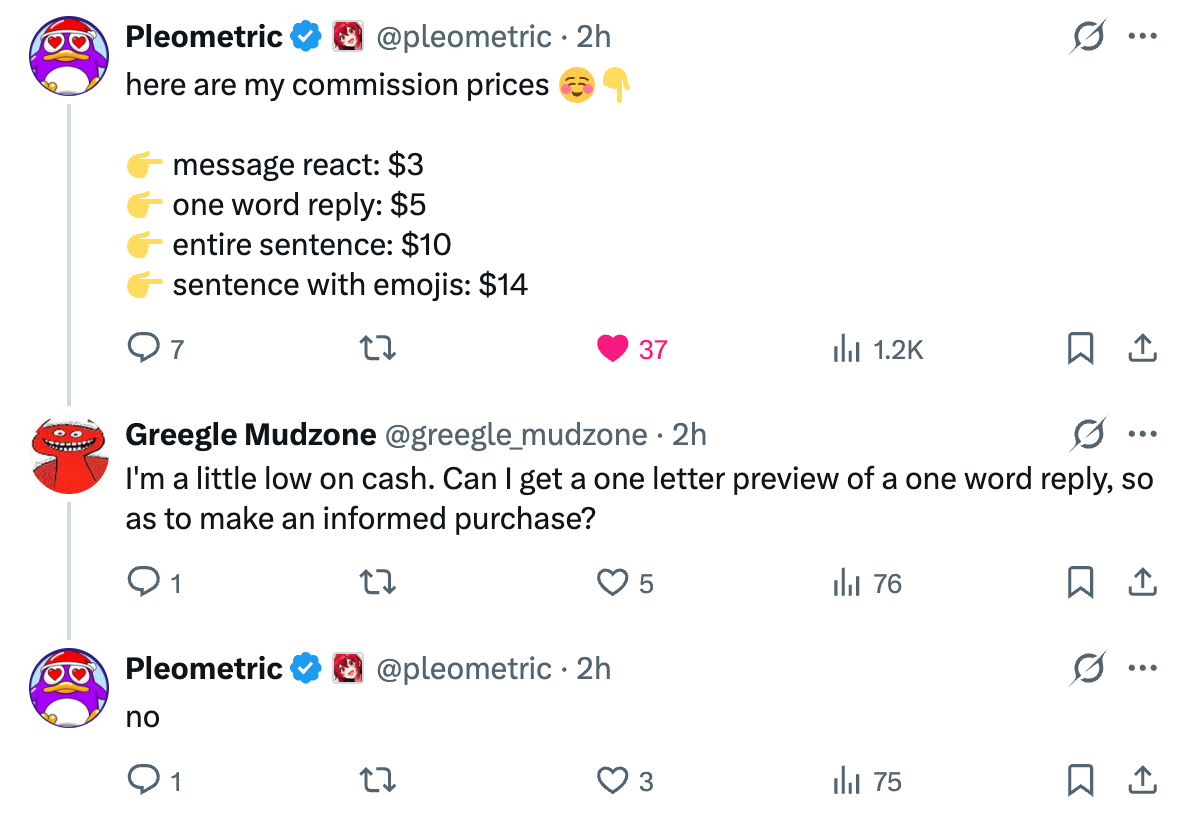The width and height of the screenshot is (1188, 824).
Task: Click Grok icon on first tweet
Action: pos(1088,37)
